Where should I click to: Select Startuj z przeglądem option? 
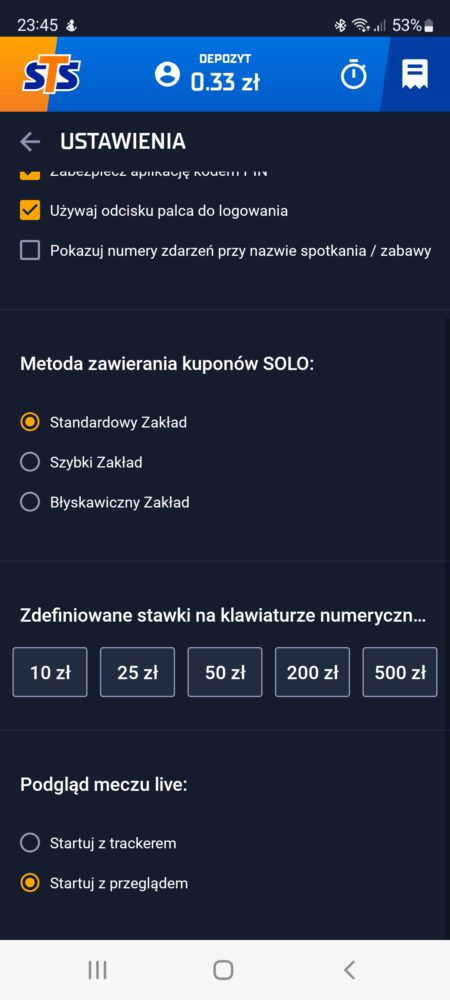[30, 883]
